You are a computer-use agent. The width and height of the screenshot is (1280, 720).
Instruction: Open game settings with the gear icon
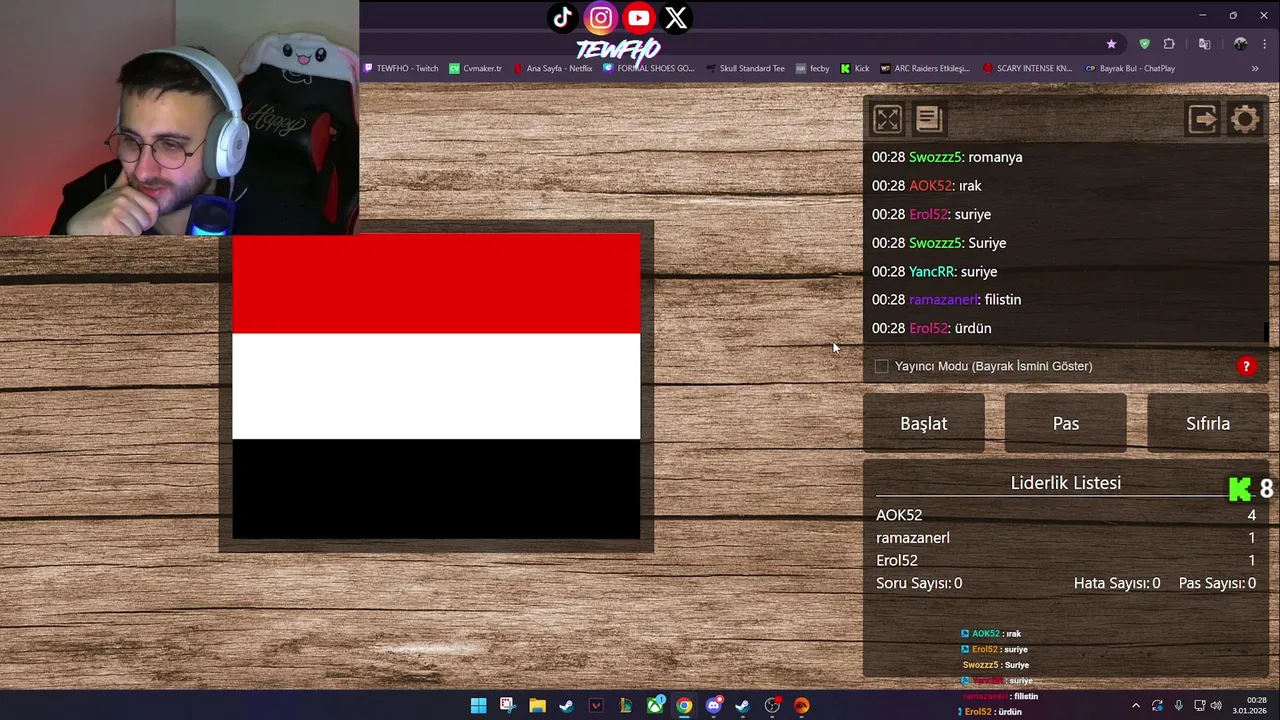tap(1245, 119)
